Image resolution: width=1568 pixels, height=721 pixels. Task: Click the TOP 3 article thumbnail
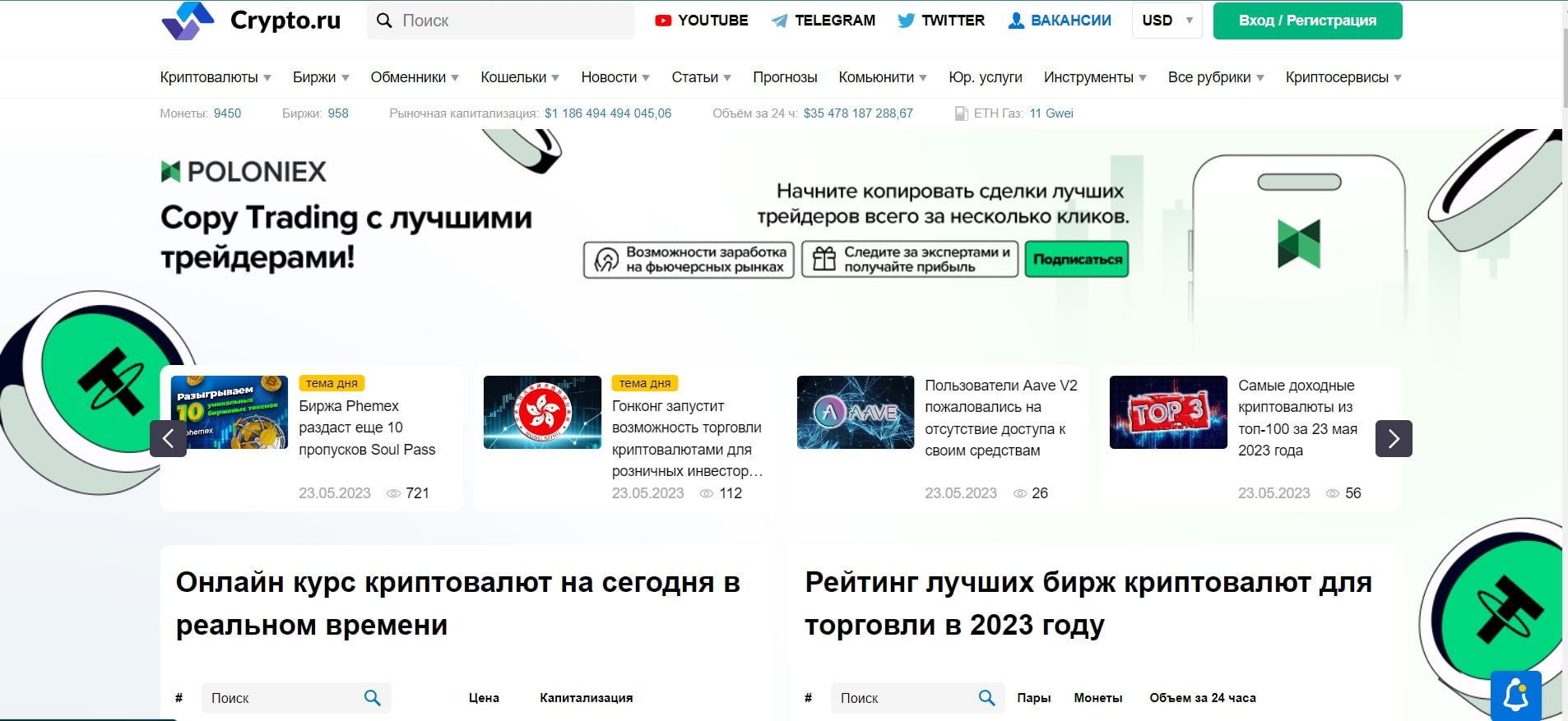coord(1168,412)
